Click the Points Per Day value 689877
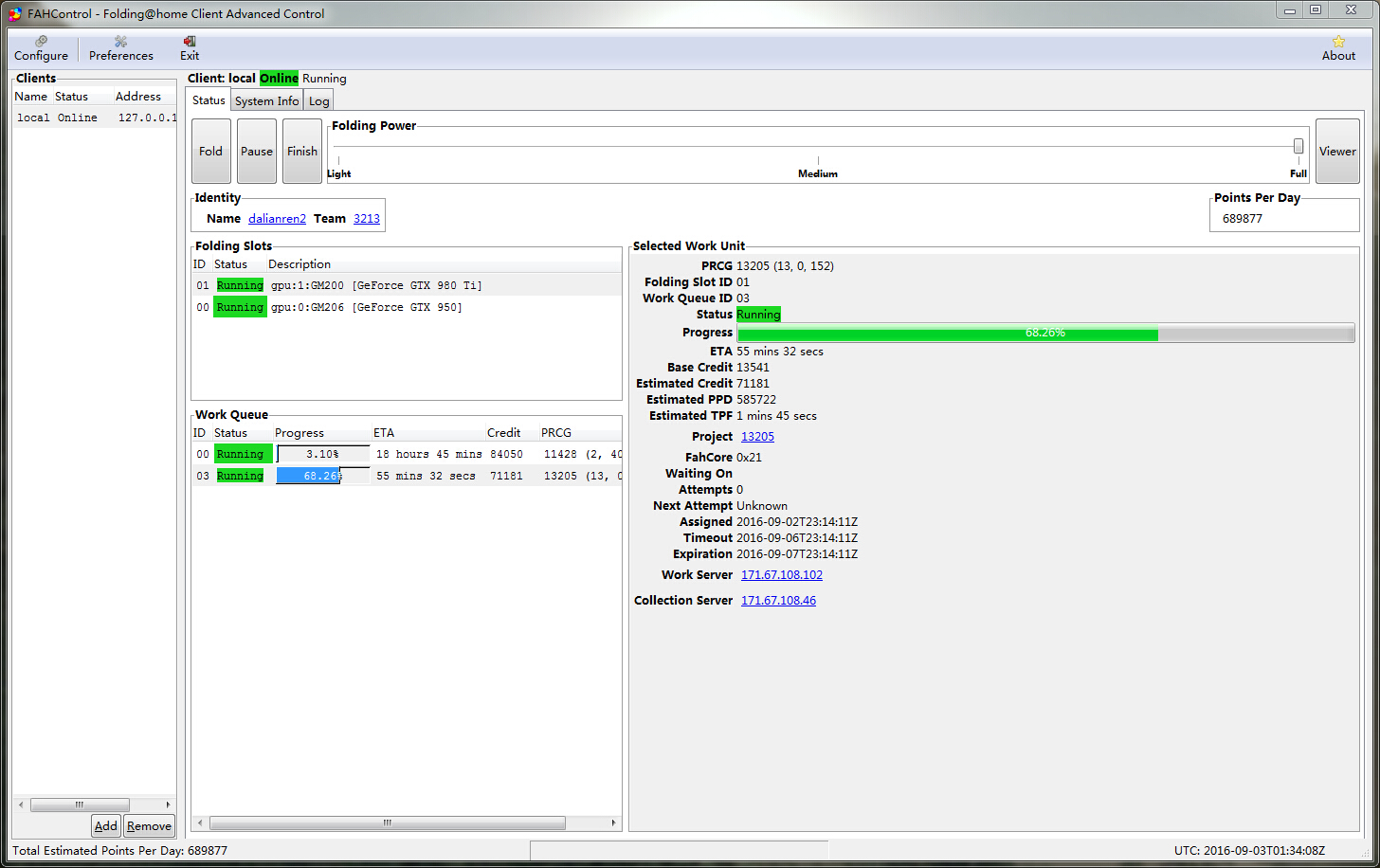 click(1243, 219)
